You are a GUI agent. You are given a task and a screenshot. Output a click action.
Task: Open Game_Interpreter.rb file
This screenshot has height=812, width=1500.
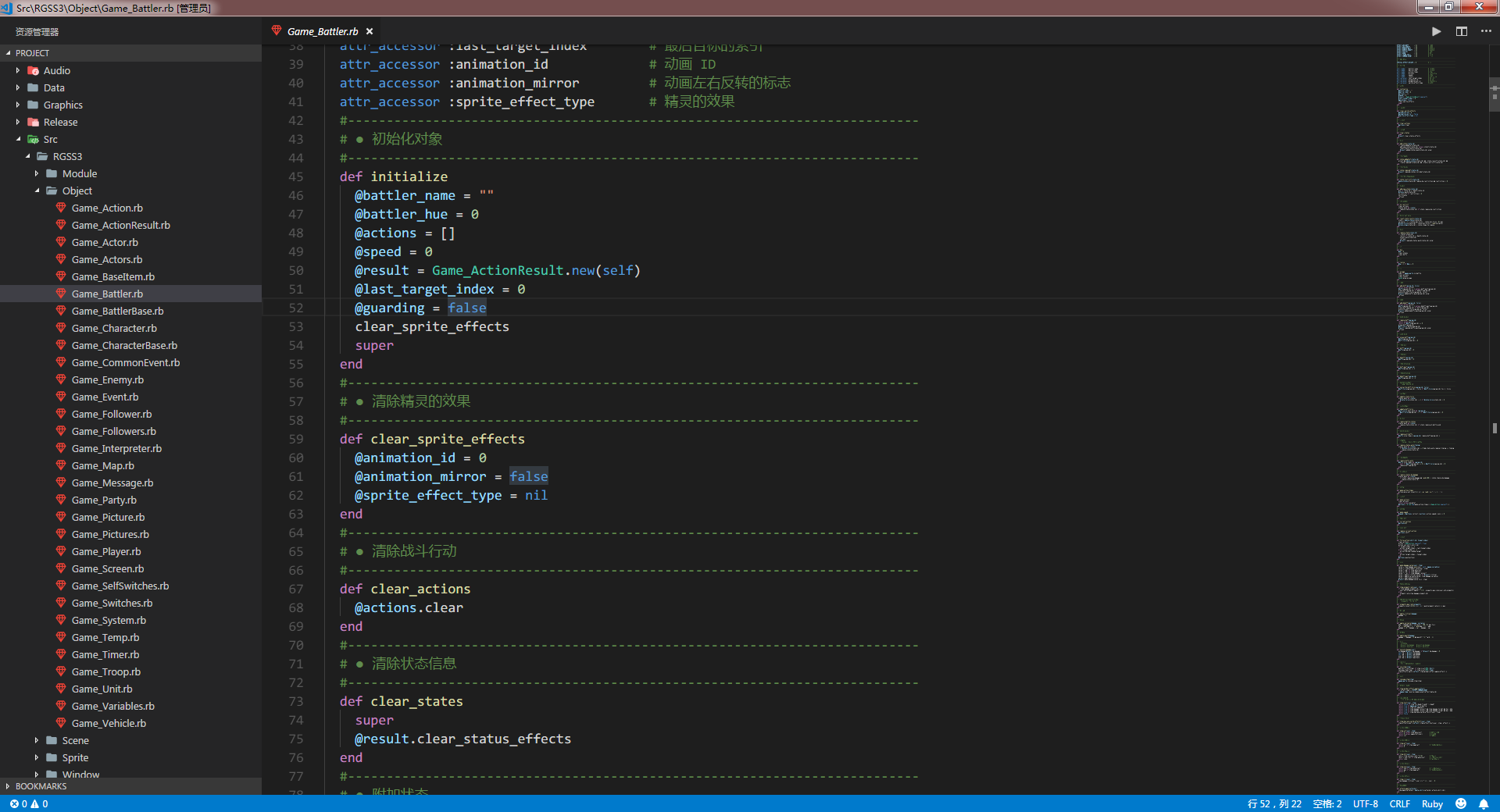pos(116,448)
